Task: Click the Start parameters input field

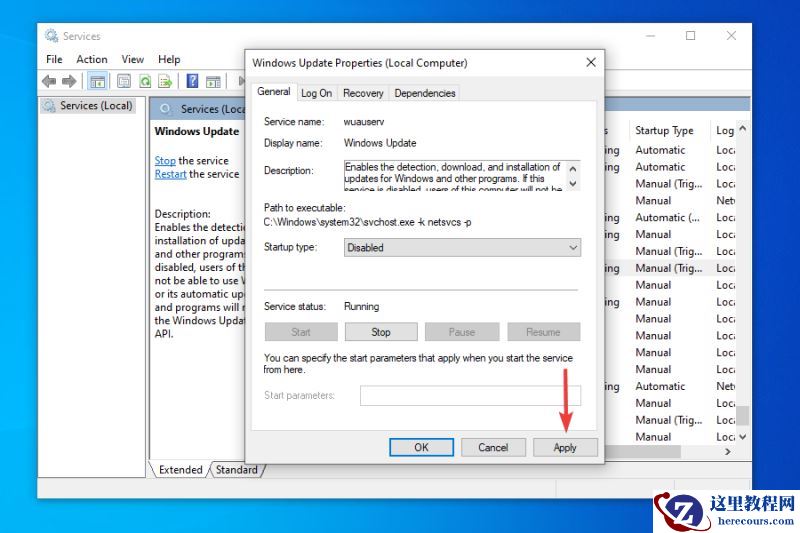Action: pos(470,395)
